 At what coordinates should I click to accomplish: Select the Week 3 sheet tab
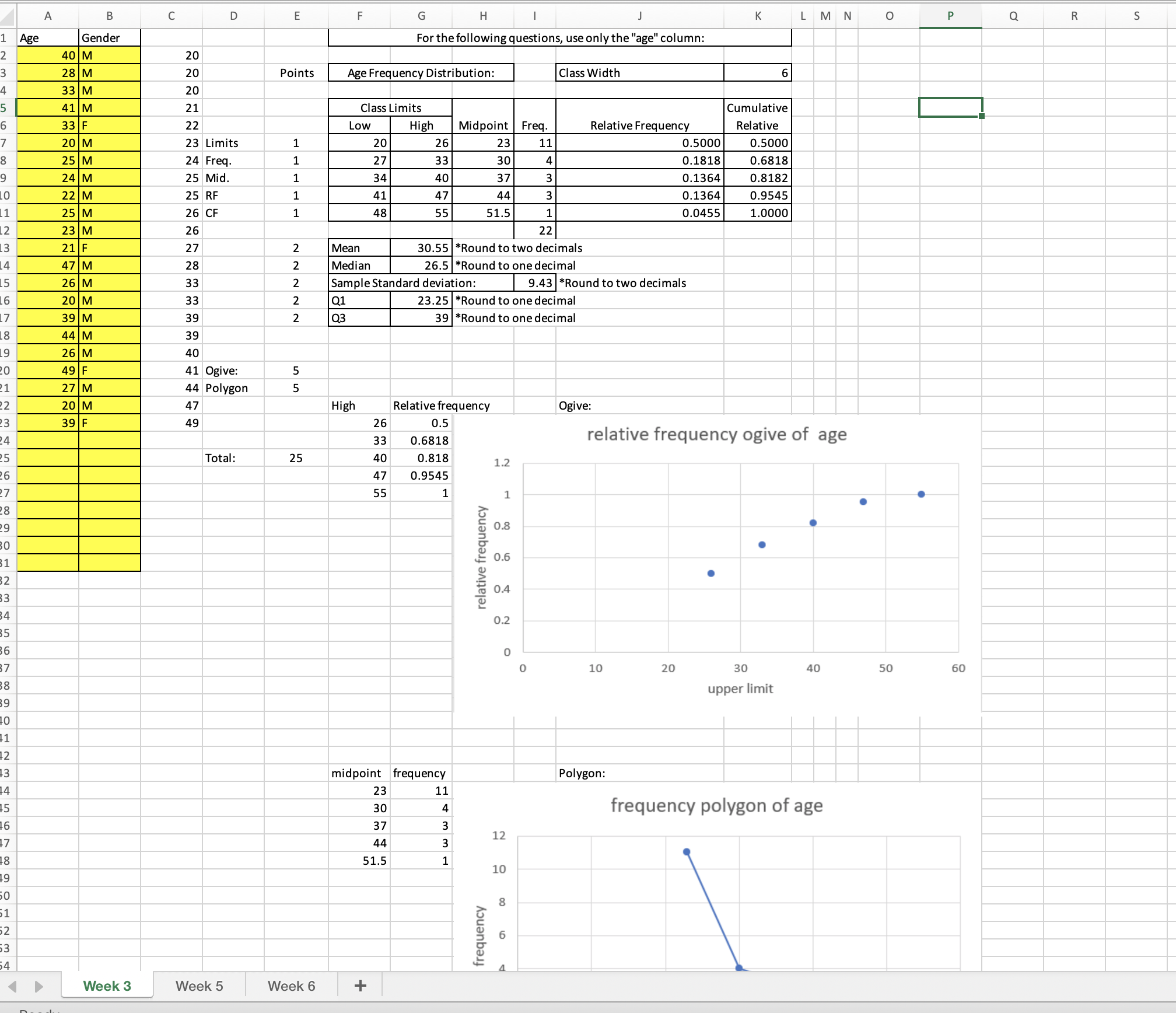click(x=107, y=986)
